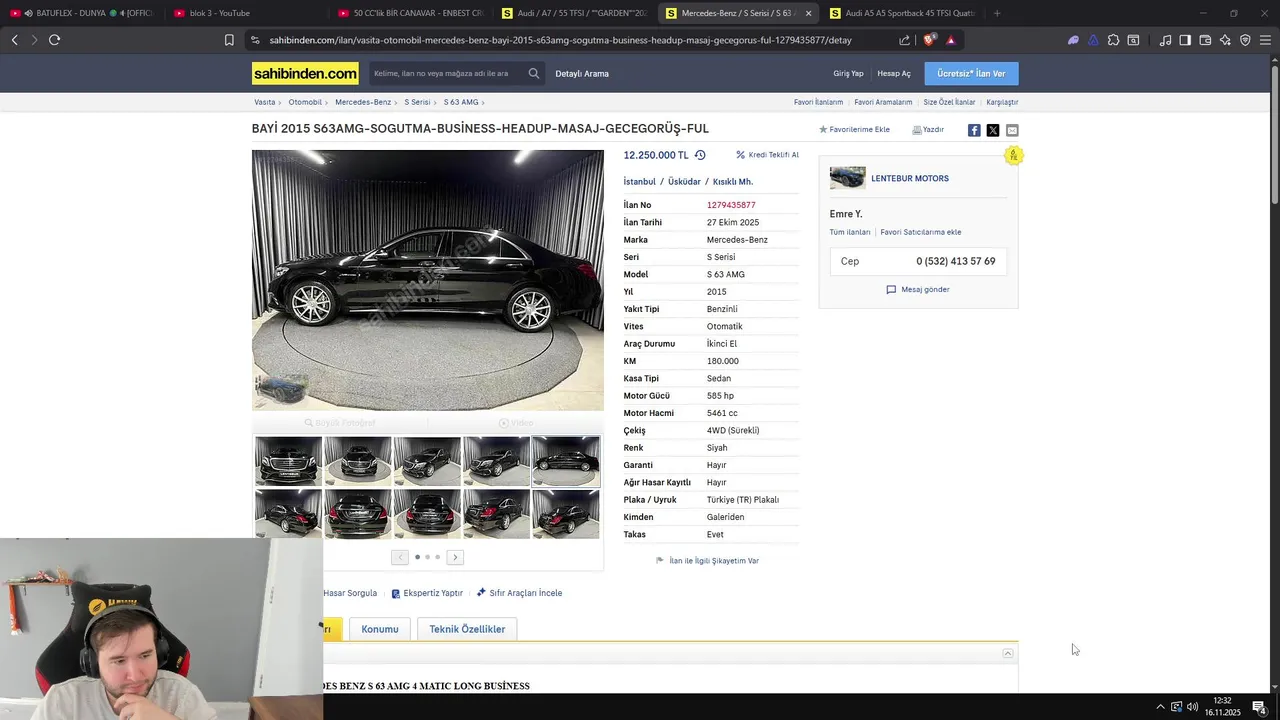The width and height of the screenshot is (1280, 720).
Task: Click the search magnifier on sahibinden
Action: [x=534, y=73]
